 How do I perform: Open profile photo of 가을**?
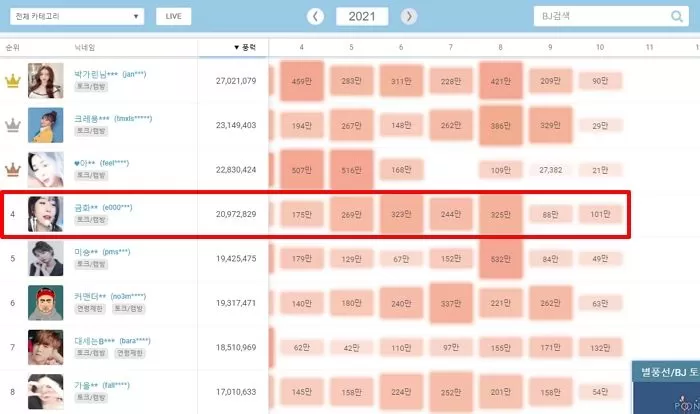[46, 392]
